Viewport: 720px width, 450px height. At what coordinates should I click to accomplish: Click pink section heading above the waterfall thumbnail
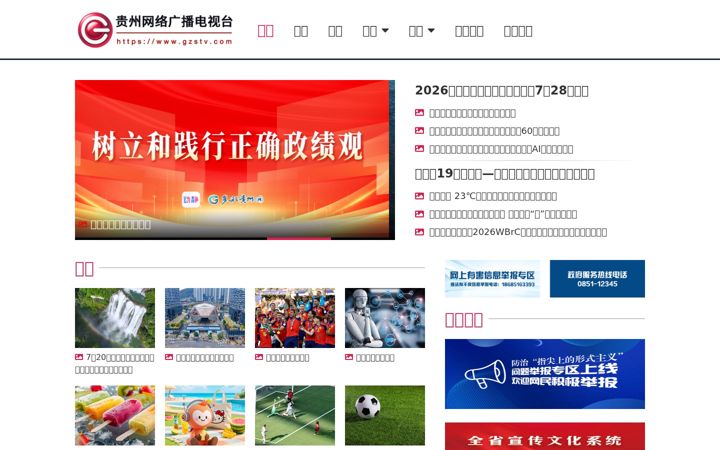[84, 269]
